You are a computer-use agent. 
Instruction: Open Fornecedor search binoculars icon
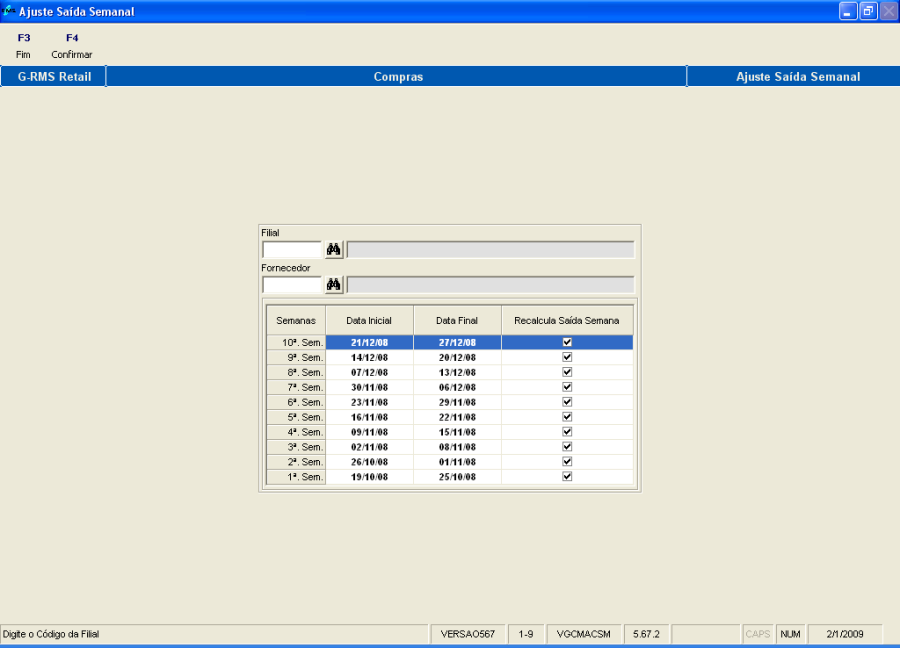pos(333,285)
